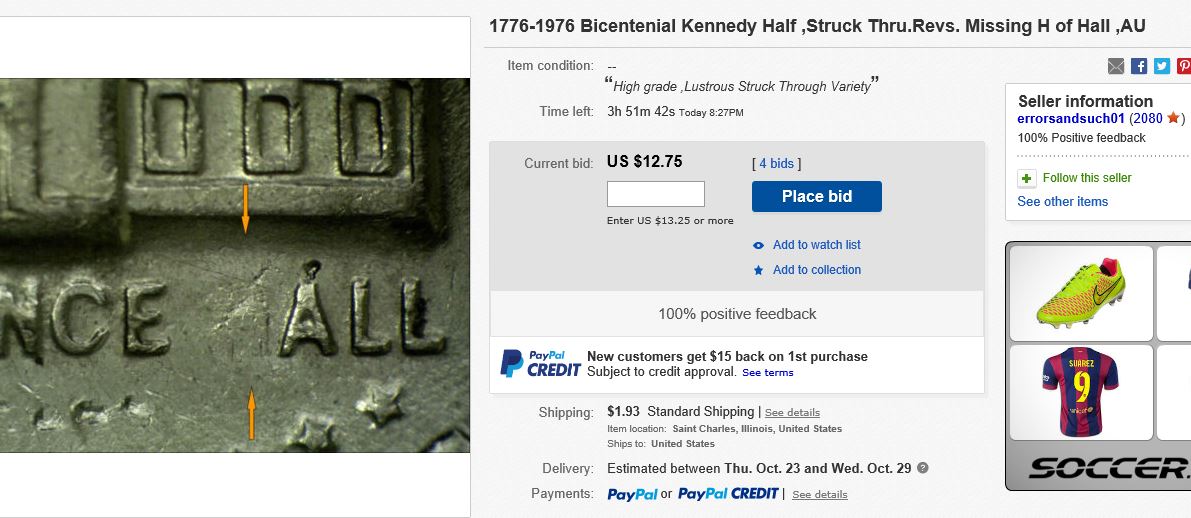Open the Suarez number 9 jersey ad

point(1080,392)
